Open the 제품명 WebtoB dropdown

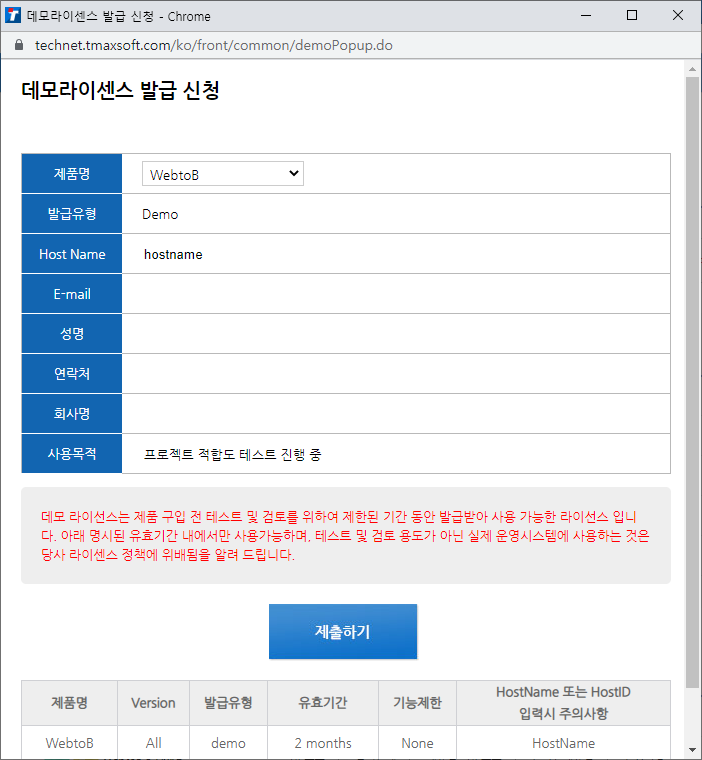223,174
